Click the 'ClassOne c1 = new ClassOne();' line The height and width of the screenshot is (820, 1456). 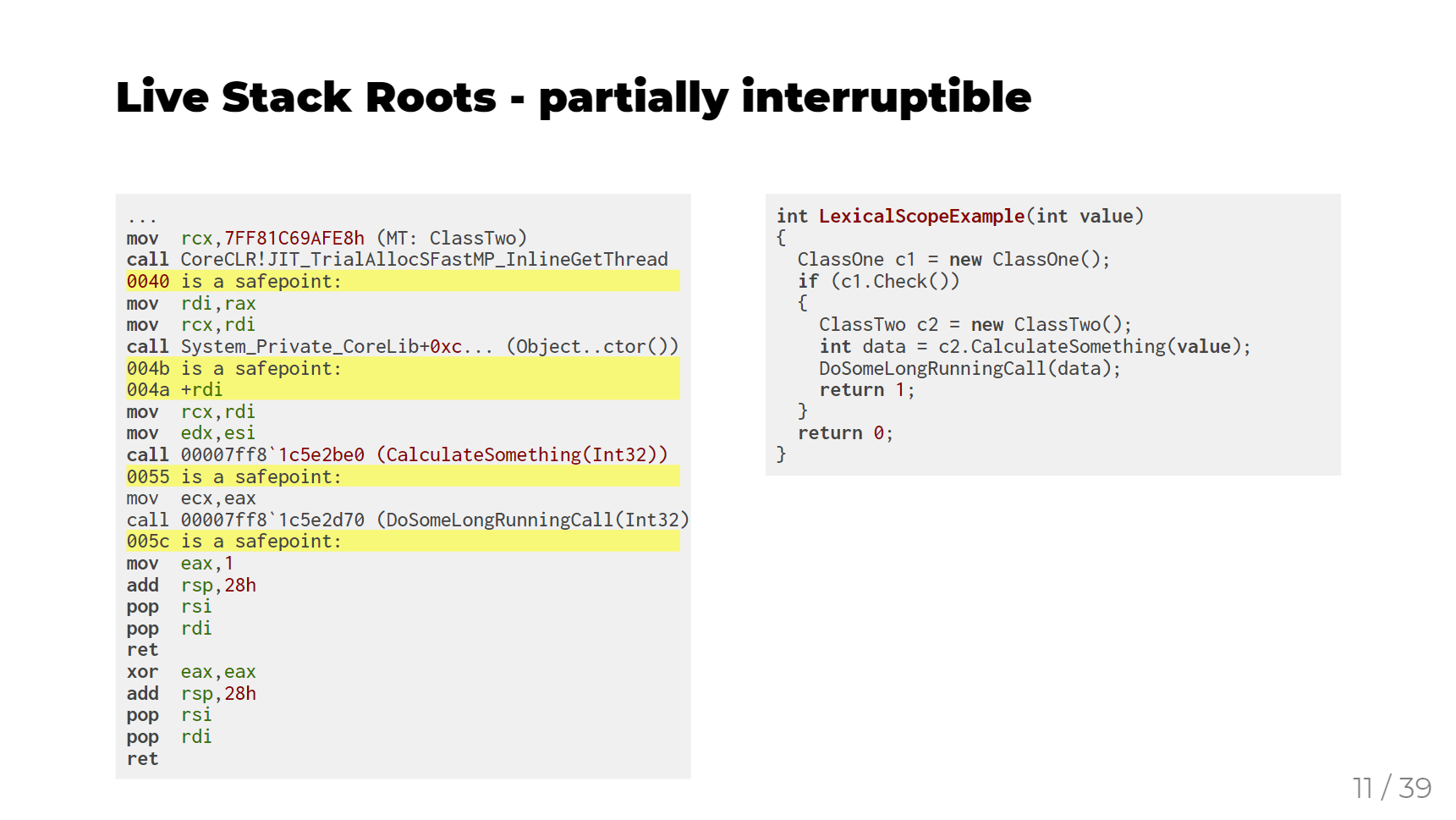tap(953, 259)
